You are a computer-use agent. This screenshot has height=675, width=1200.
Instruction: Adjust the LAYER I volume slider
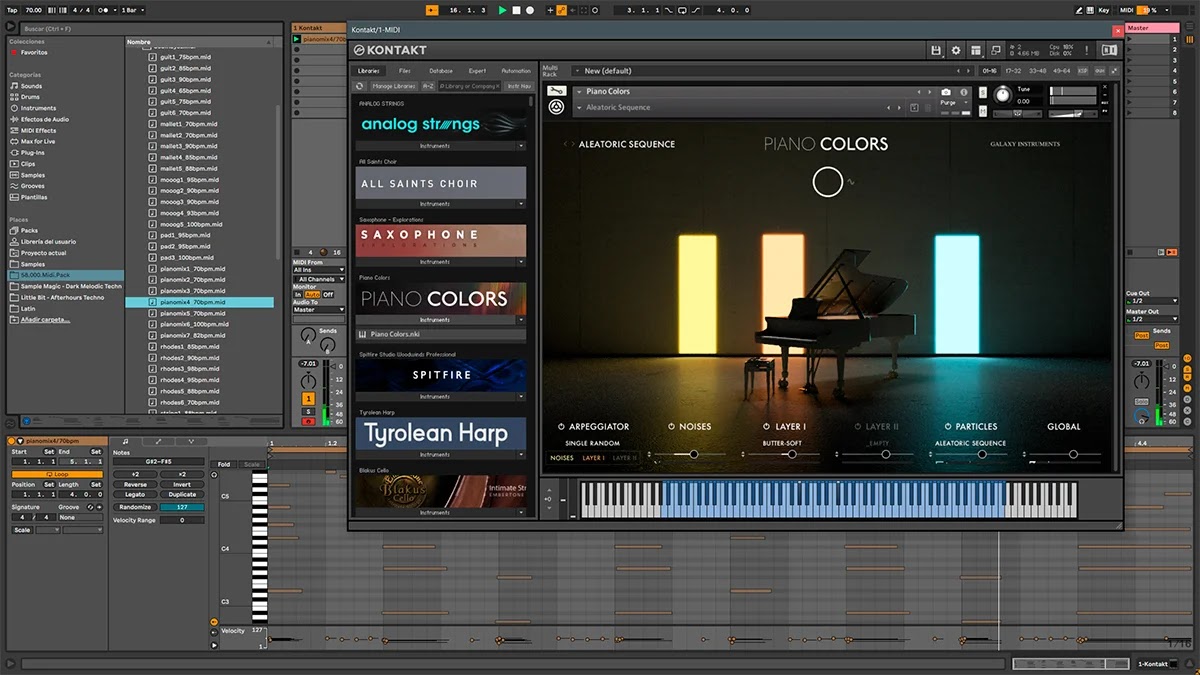(x=790, y=454)
